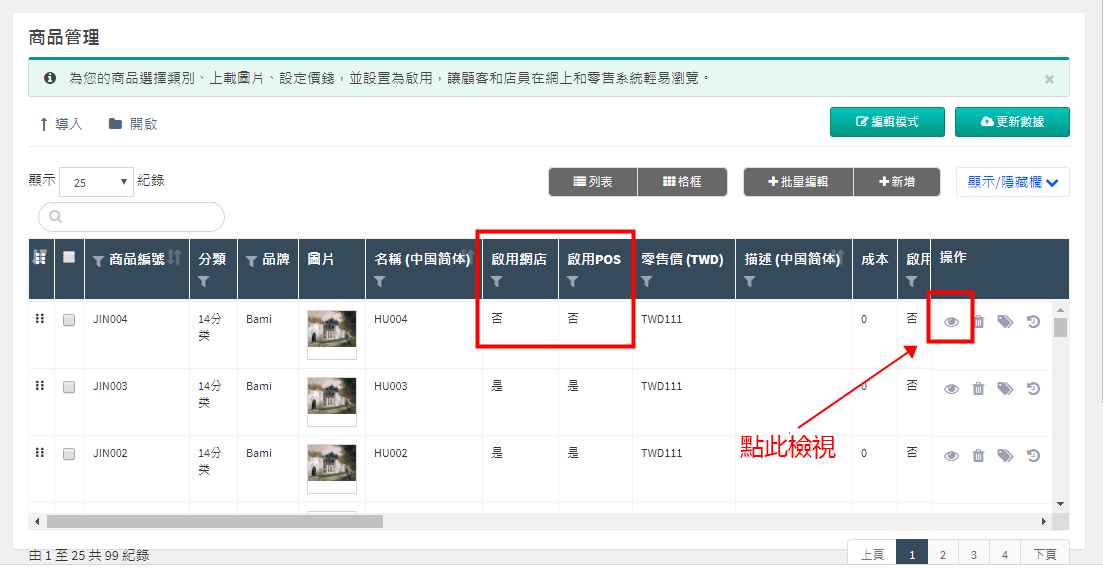Tick the select-all header checkbox
This screenshot has width=1103, height=573.
69,257
